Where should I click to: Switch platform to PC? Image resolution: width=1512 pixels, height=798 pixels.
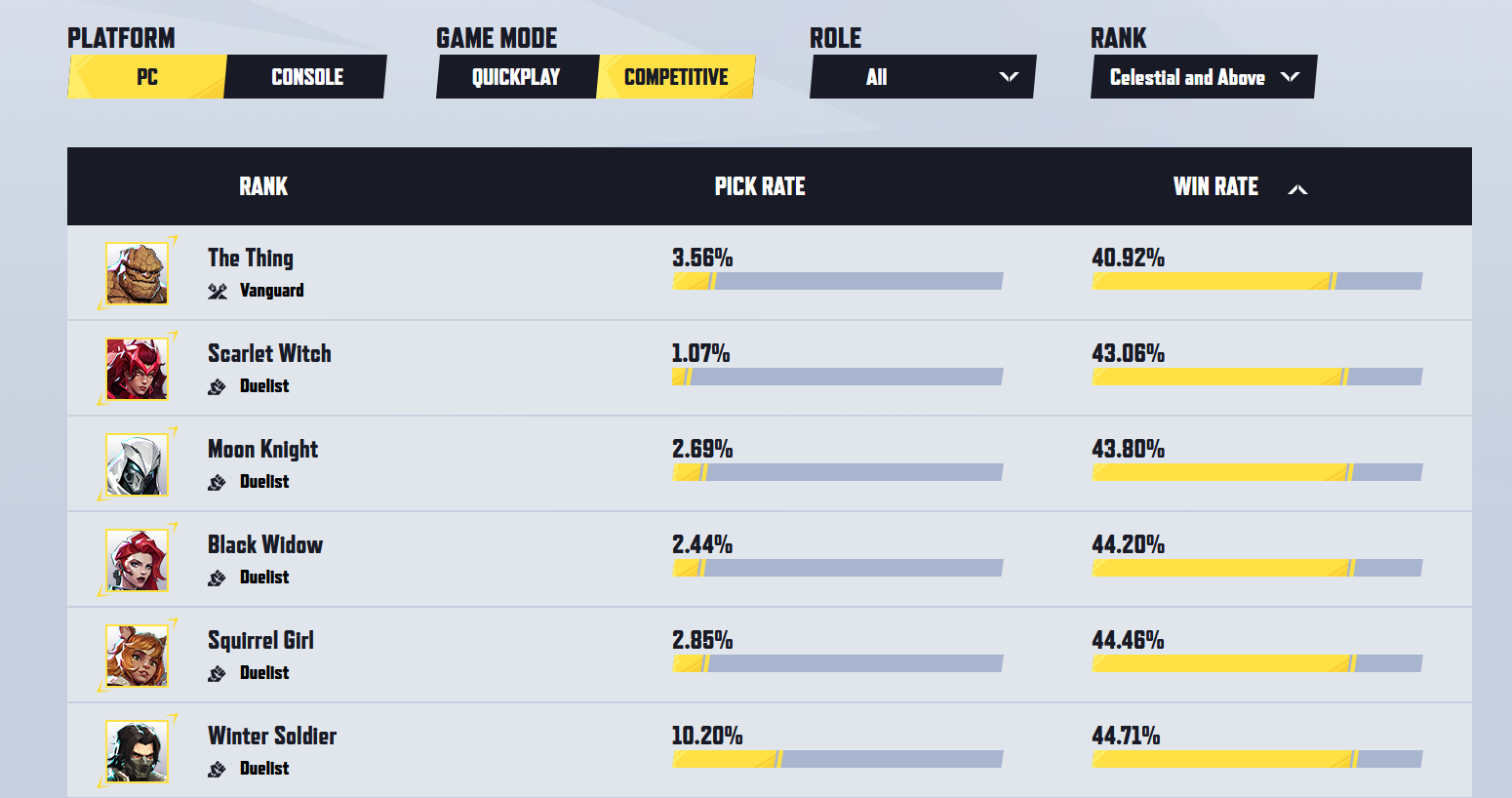(147, 77)
